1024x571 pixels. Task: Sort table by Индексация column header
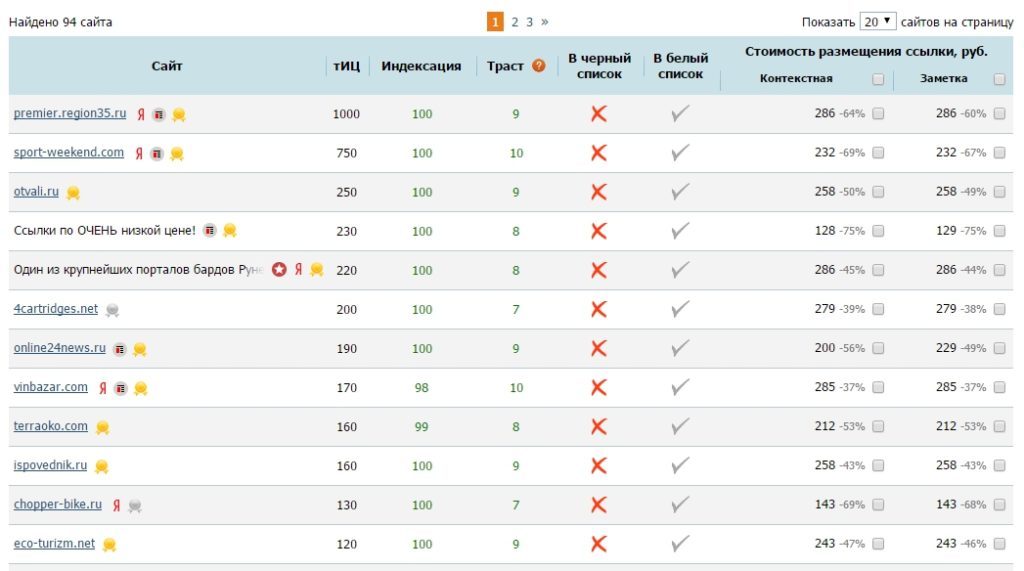pos(421,66)
